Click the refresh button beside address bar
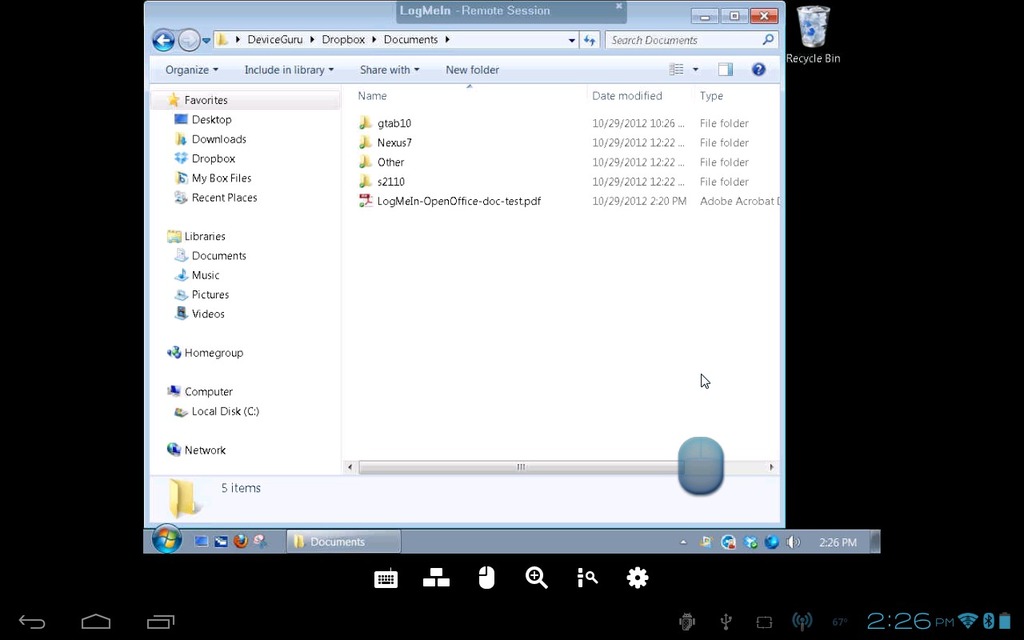The image size is (1024, 640). tap(590, 40)
